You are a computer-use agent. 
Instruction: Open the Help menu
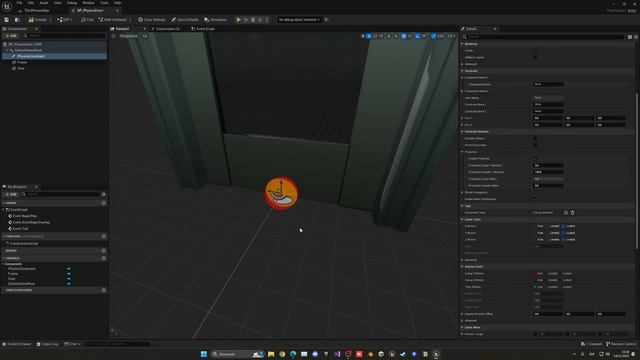(118, 3)
